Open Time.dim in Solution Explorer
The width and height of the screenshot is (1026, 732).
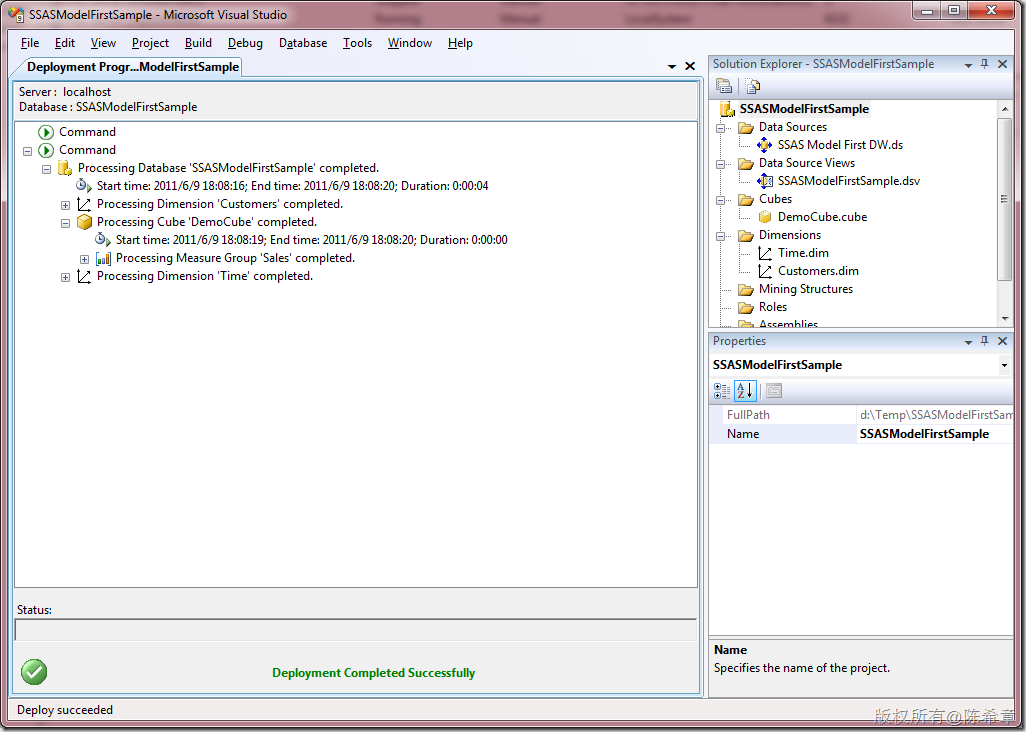804,253
